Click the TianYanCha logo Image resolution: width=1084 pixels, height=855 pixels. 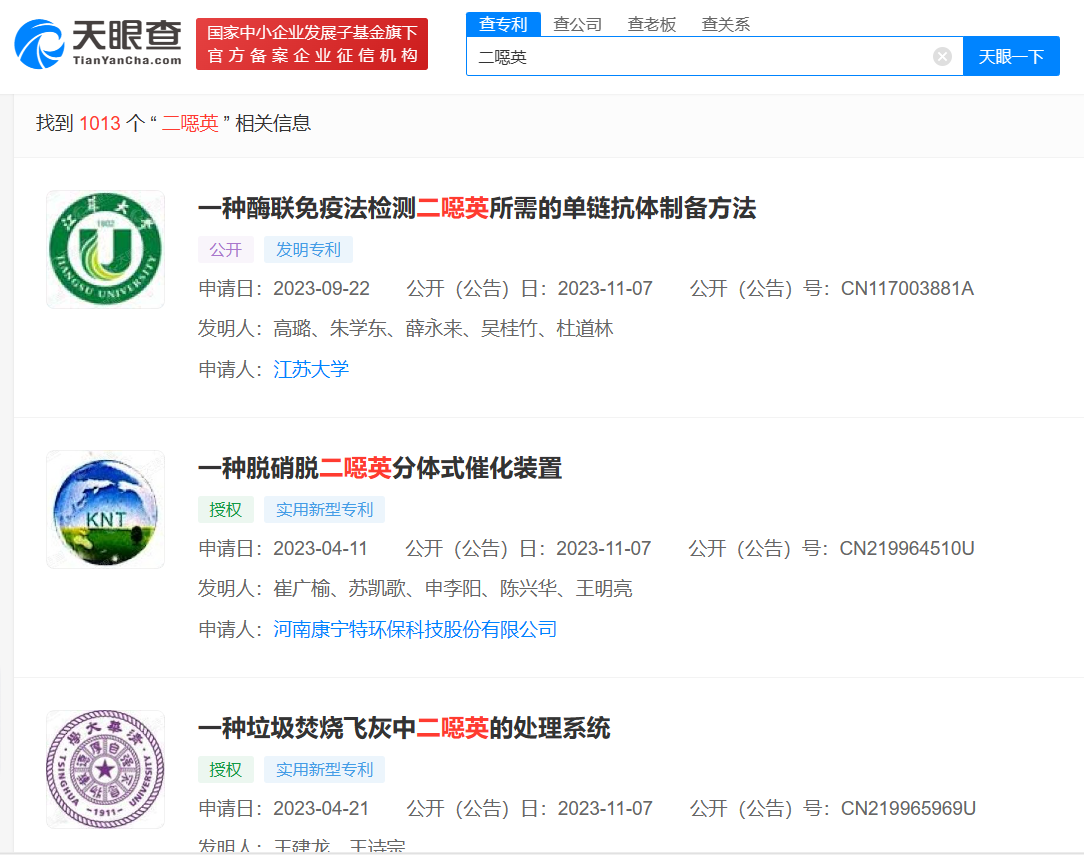pos(98,44)
